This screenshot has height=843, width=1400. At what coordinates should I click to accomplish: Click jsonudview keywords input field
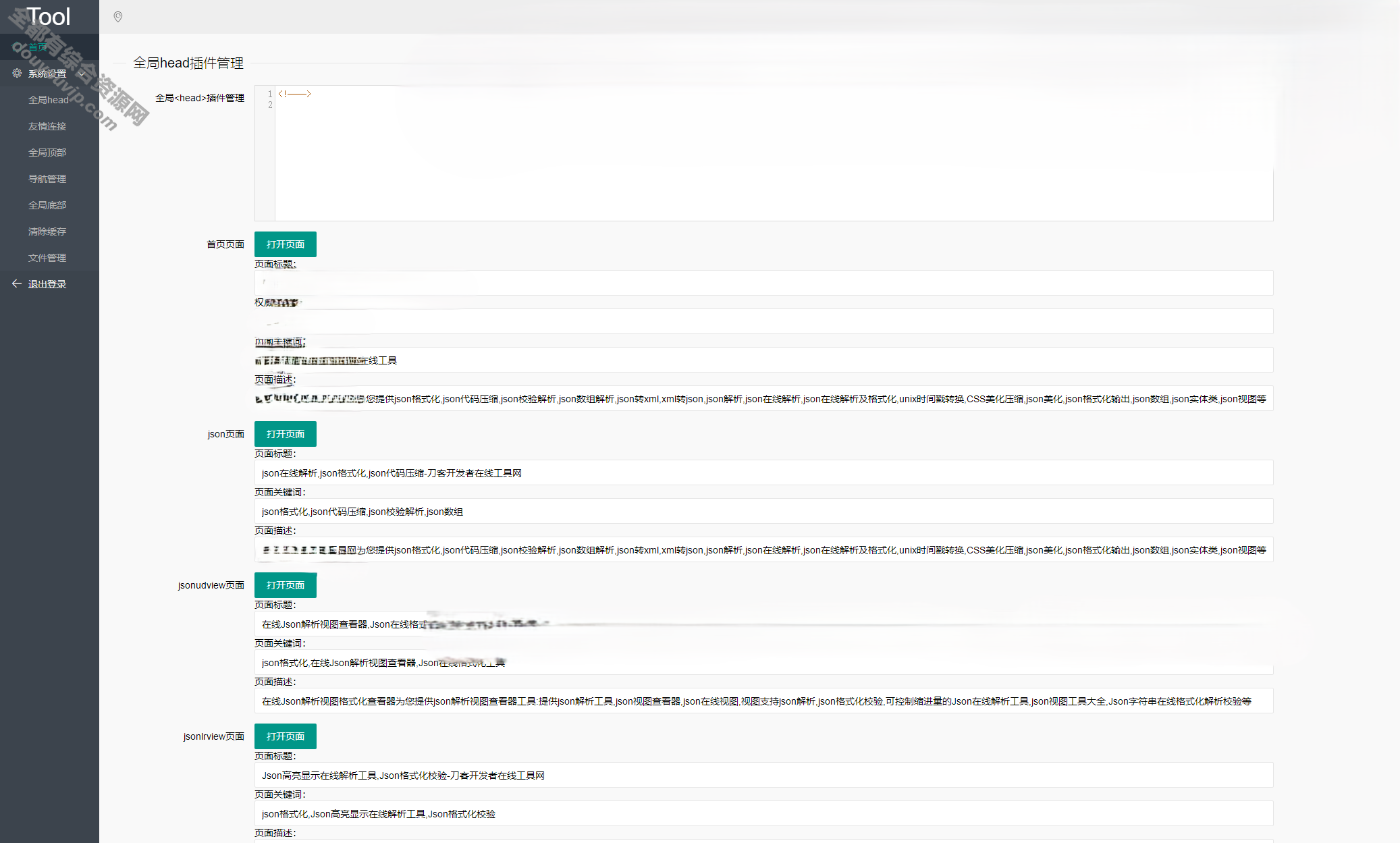click(x=764, y=662)
